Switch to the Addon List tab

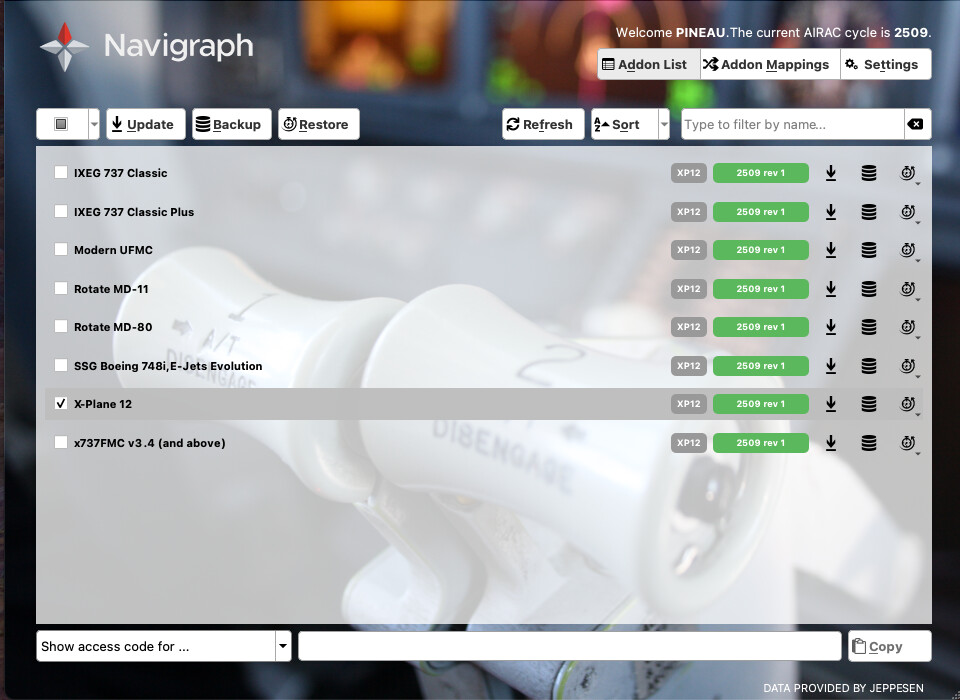tap(649, 64)
